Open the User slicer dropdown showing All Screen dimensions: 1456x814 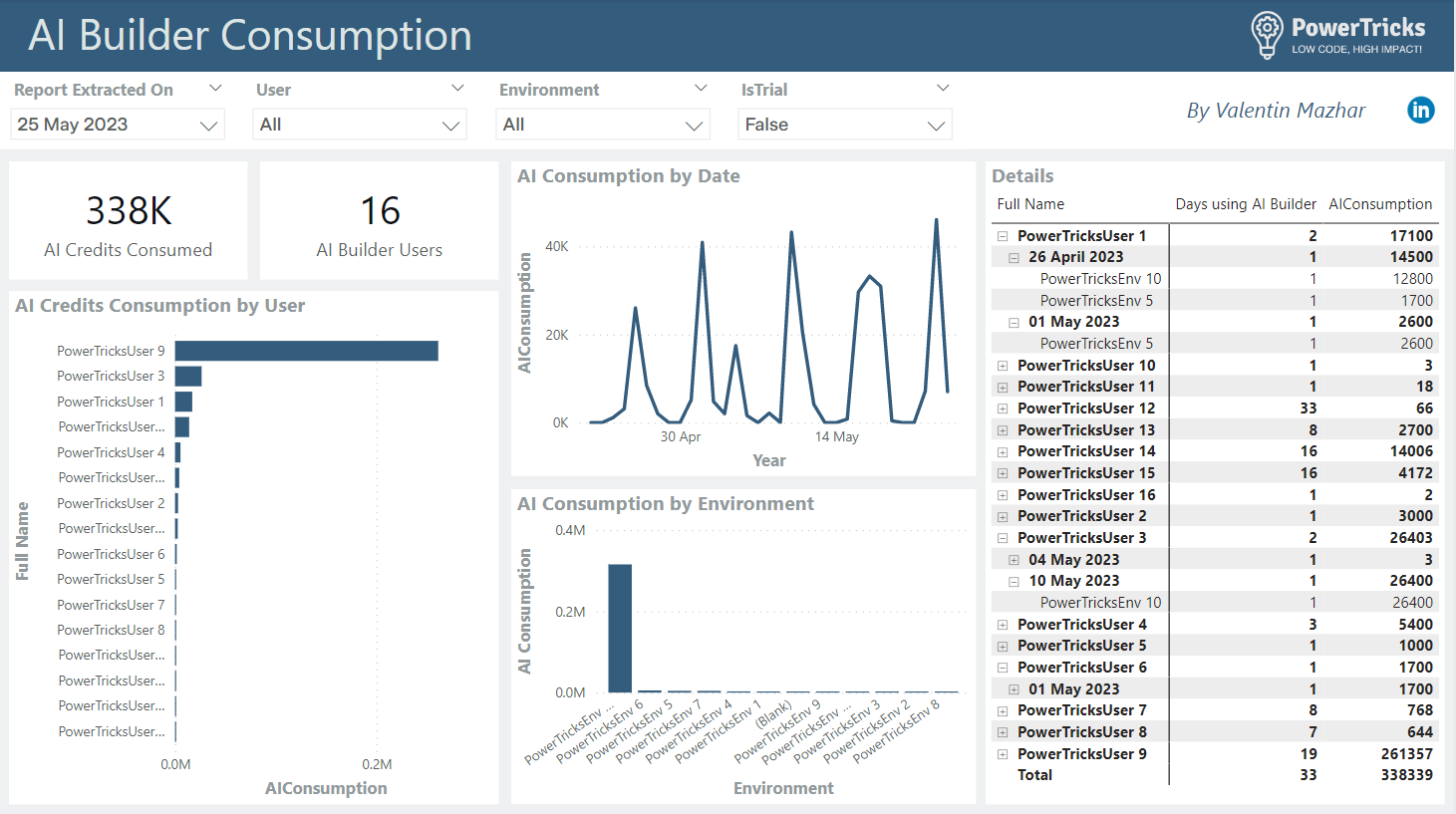coord(360,125)
